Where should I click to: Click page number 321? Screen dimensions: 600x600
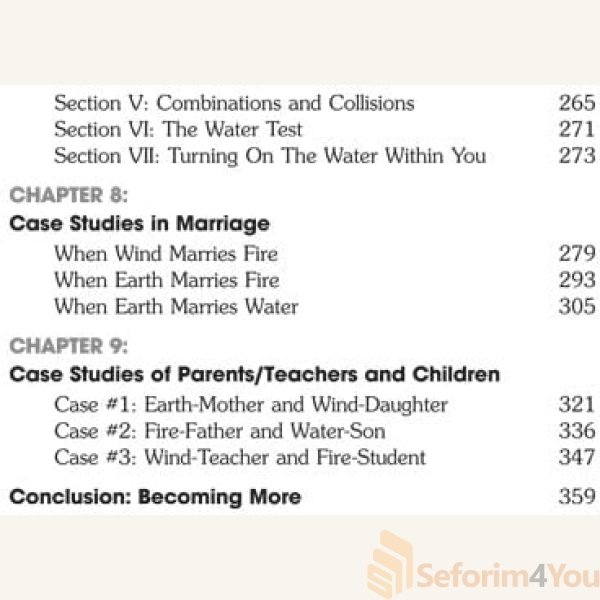tap(576, 405)
